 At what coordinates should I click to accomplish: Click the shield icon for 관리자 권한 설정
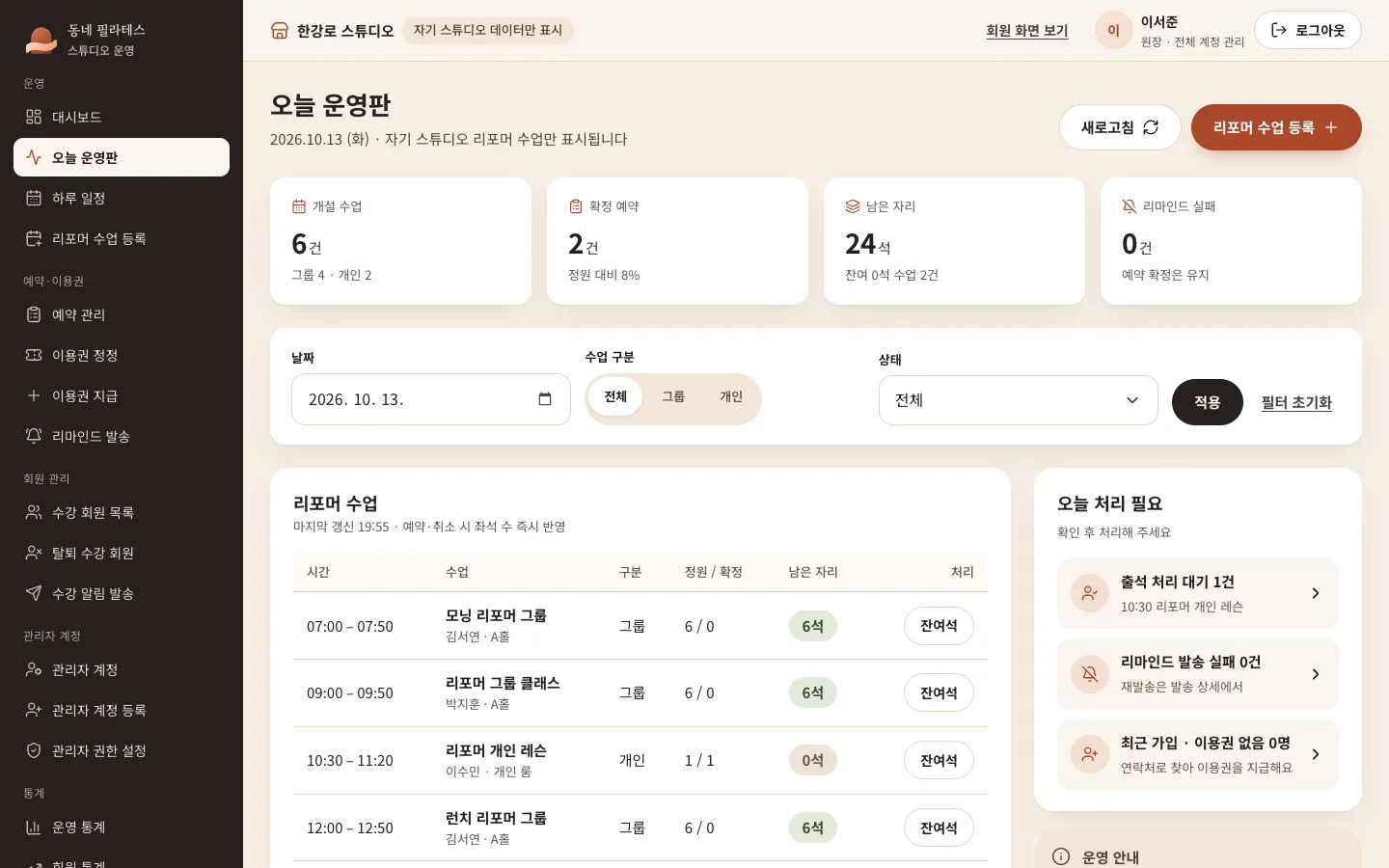(x=34, y=750)
